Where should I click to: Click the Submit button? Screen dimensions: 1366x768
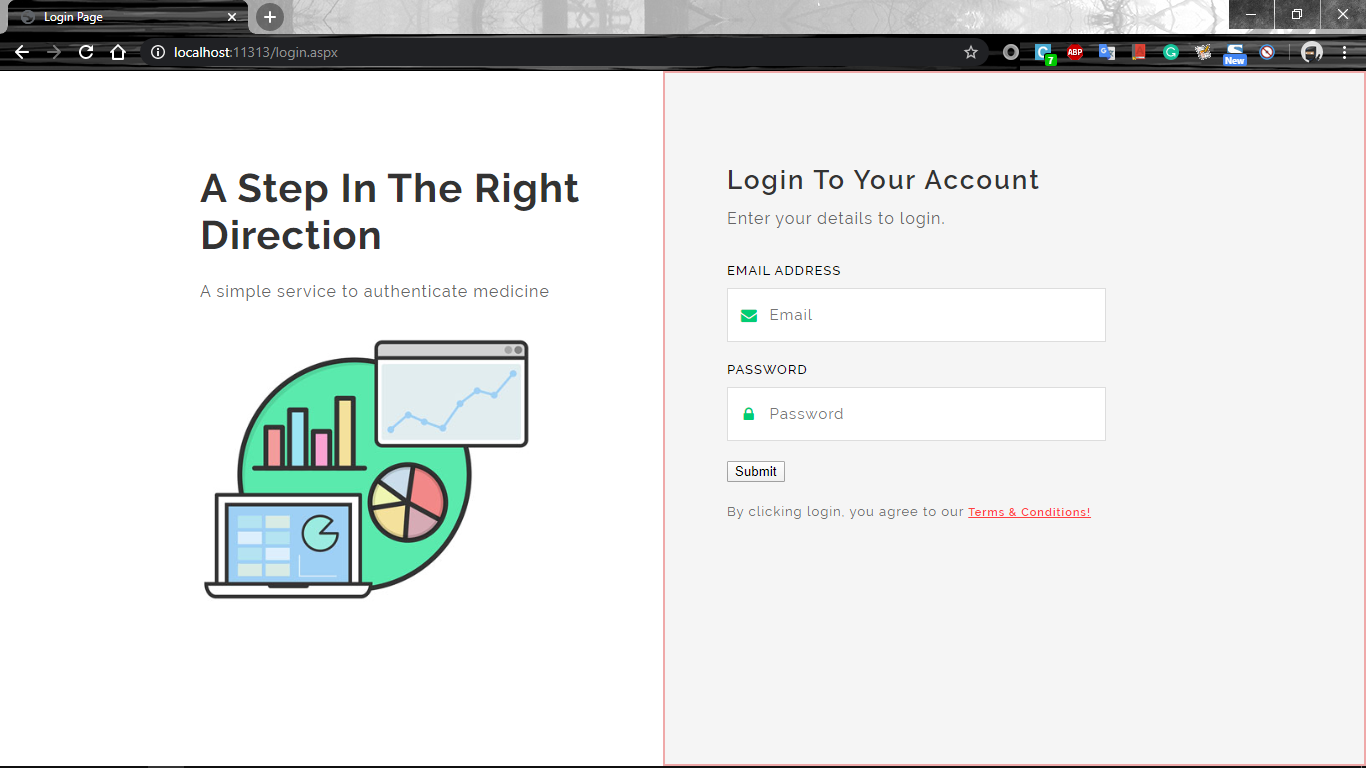pyautogui.click(x=756, y=472)
